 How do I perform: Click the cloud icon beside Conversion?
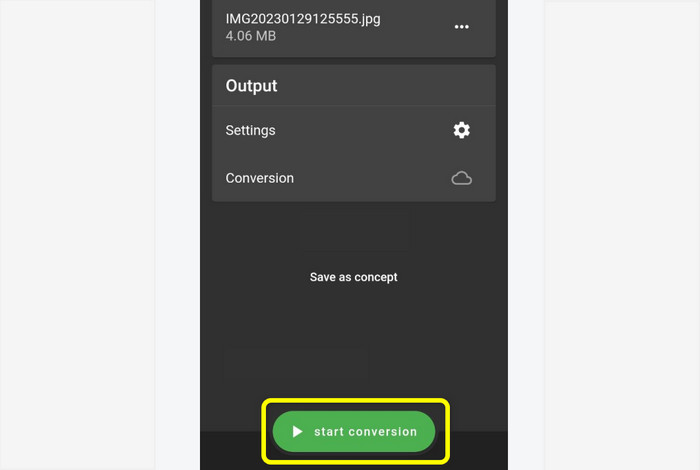click(462, 178)
